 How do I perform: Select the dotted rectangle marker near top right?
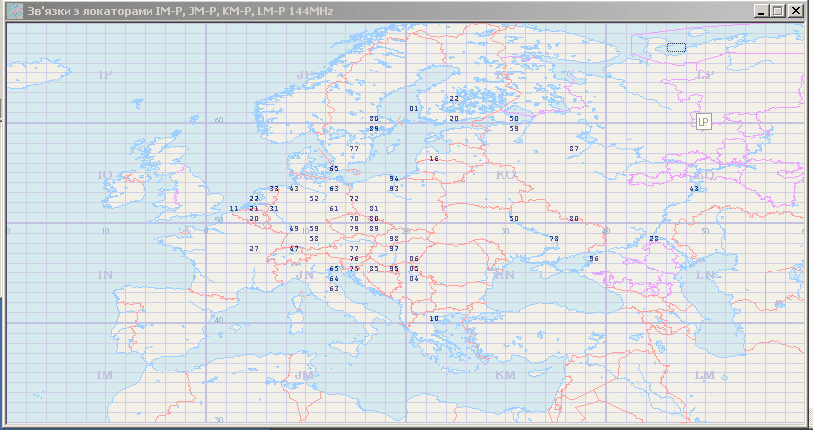coord(676,47)
